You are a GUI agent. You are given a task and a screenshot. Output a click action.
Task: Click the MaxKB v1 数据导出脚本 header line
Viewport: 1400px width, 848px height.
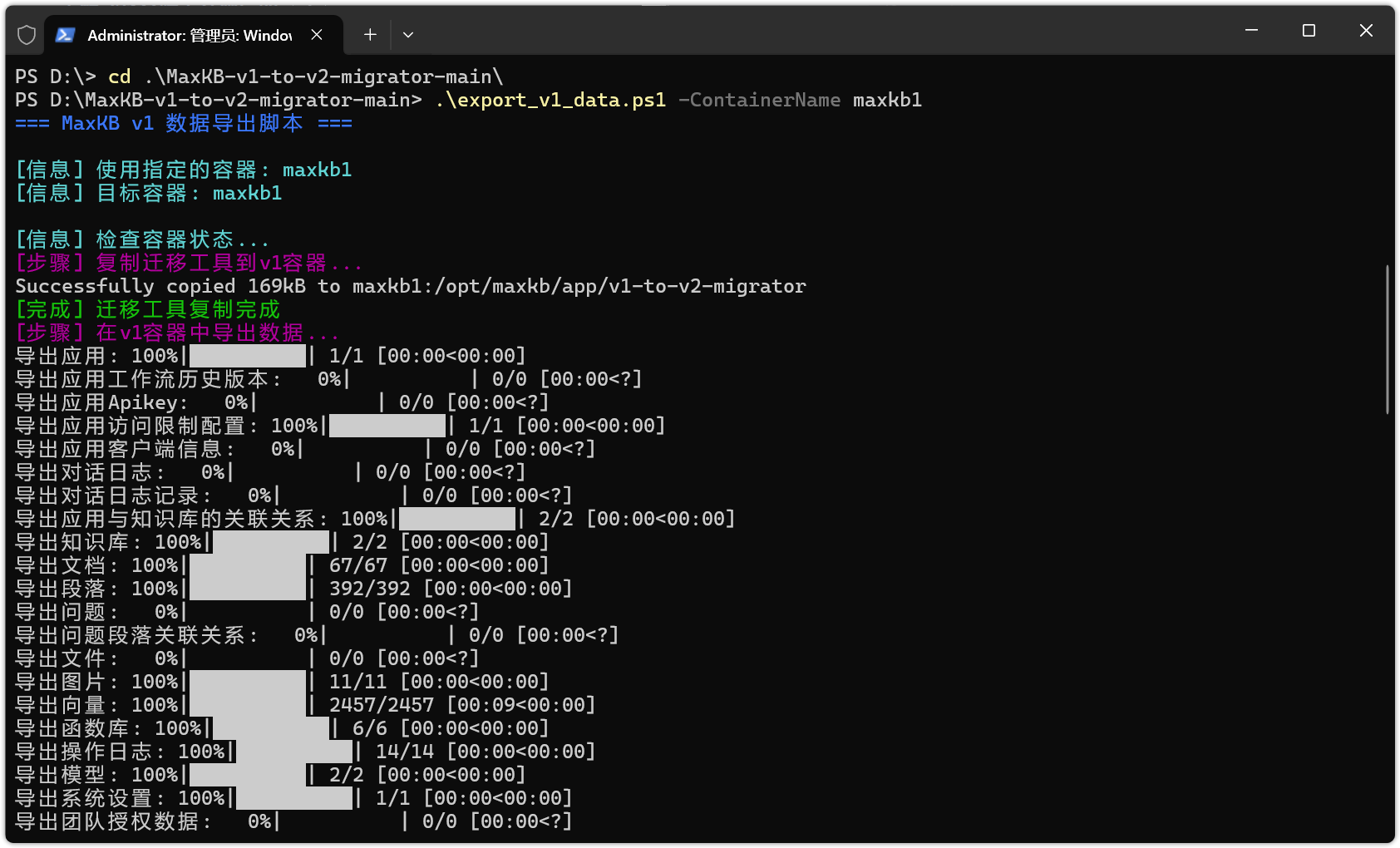click(x=184, y=123)
